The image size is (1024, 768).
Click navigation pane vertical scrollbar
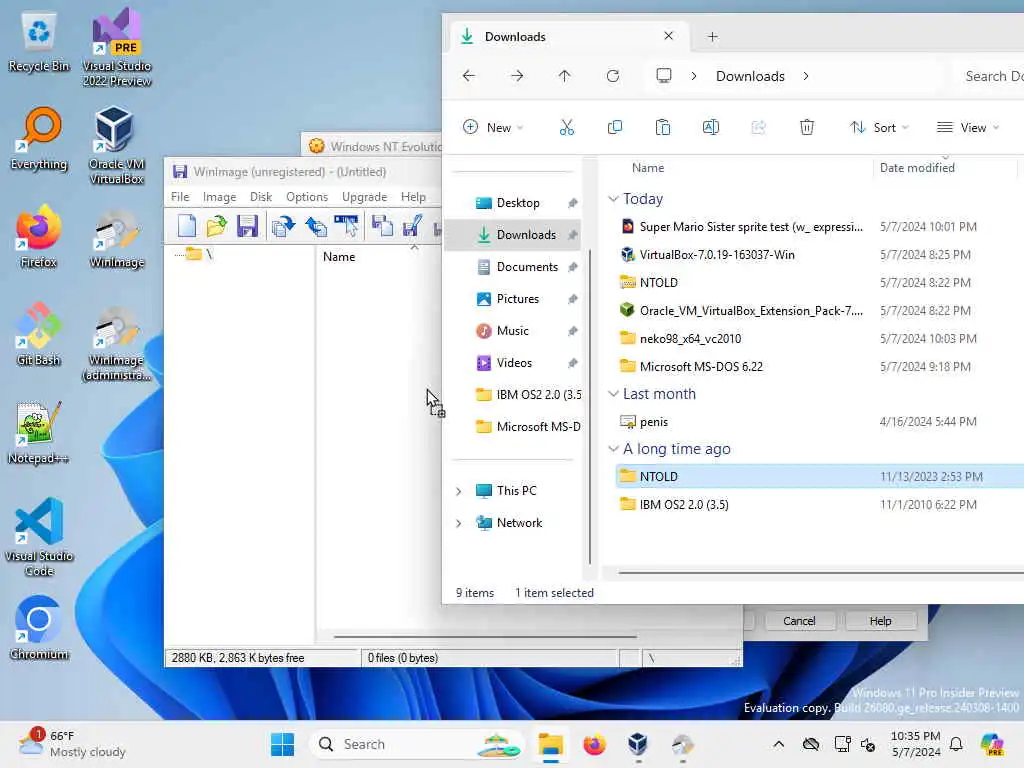tap(590, 406)
